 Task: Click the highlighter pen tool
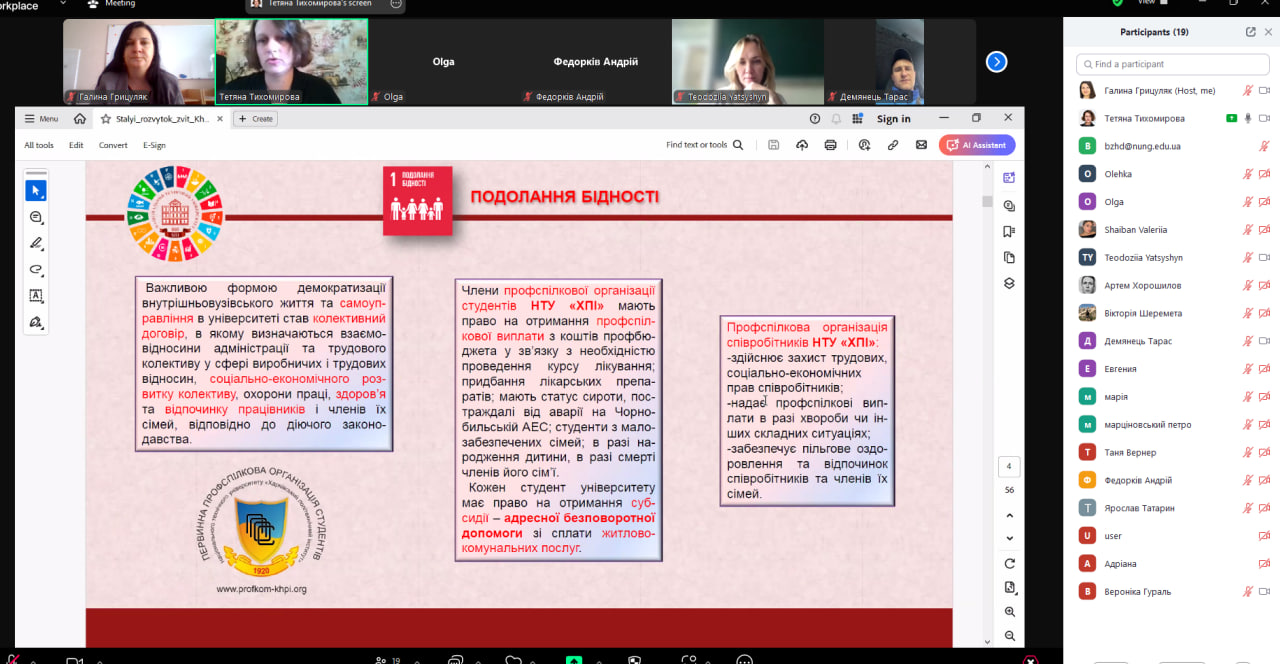tap(36, 243)
